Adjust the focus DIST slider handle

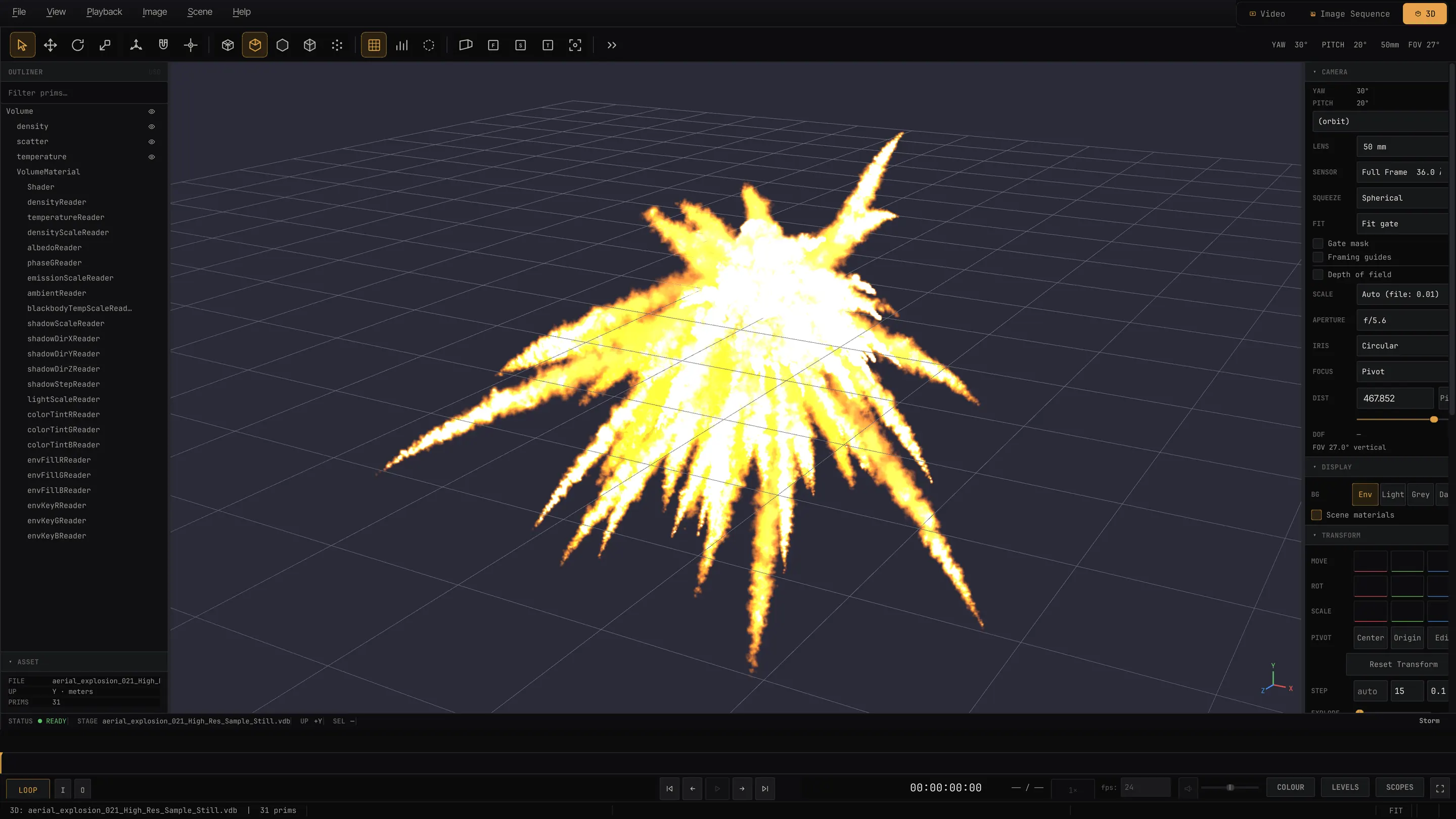coord(1434,420)
